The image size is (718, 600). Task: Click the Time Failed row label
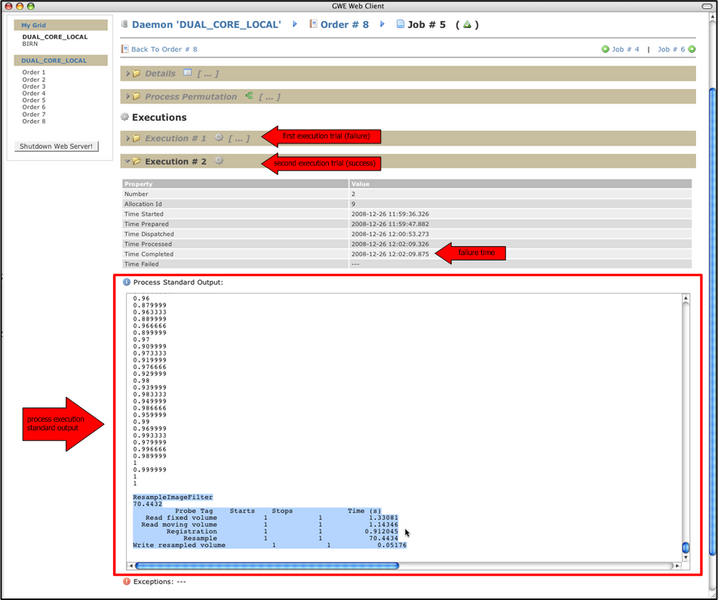pyautogui.click(x=141, y=264)
